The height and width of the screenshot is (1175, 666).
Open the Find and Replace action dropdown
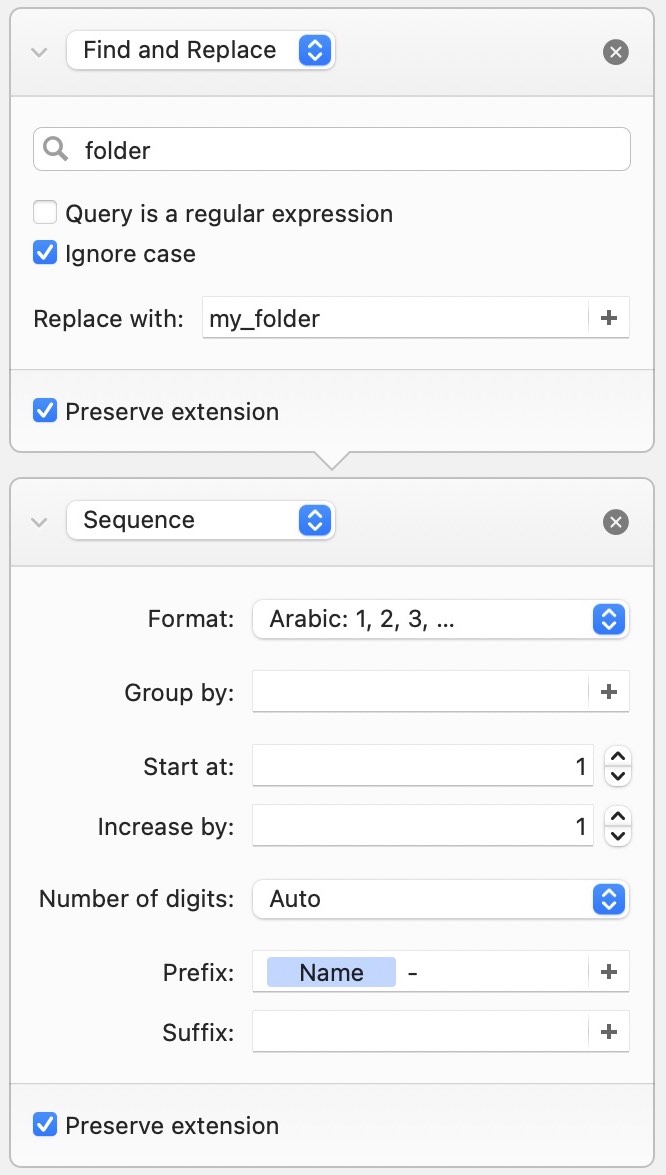(x=201, y=51)
